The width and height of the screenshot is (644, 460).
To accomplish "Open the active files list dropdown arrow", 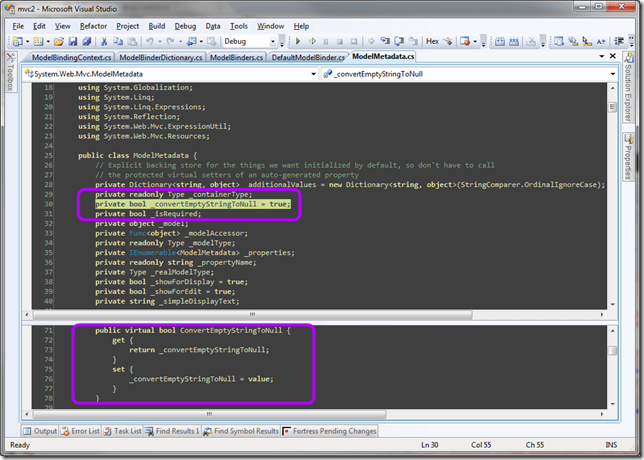I will [602, 56].
